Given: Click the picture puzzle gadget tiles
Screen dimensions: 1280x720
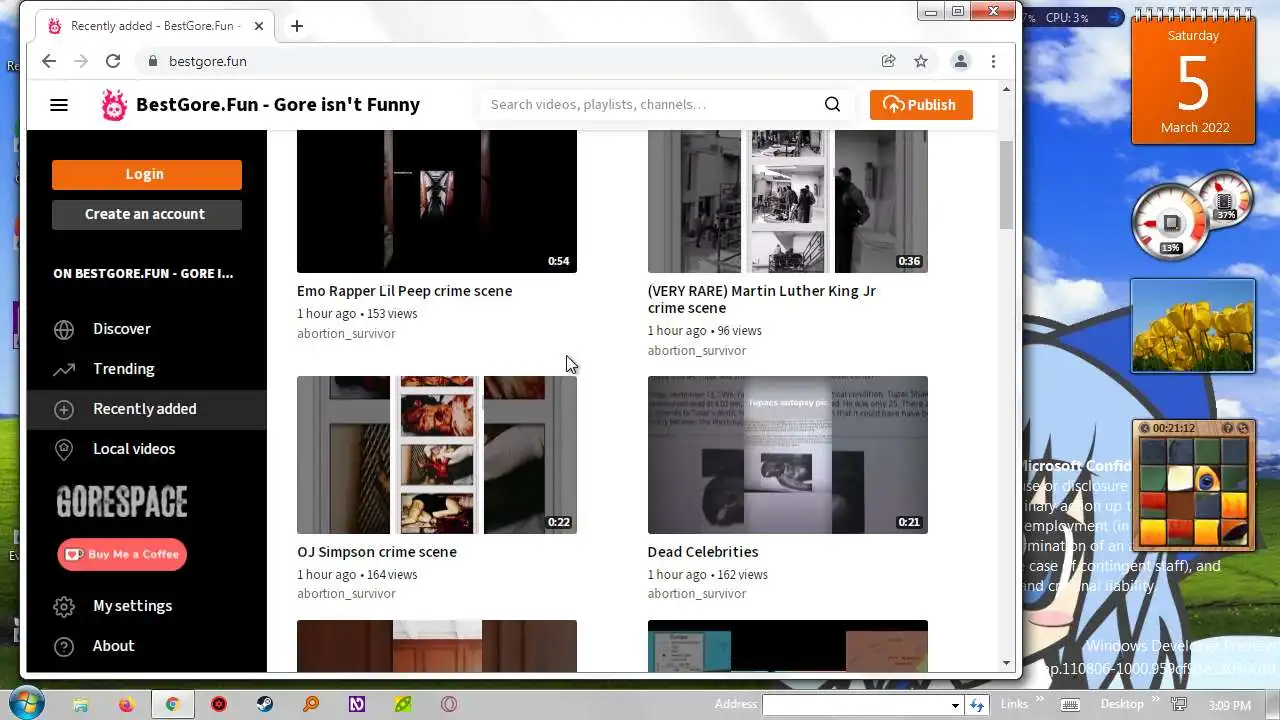Looking at the screenshot, I should click(x=1193, y=490).
